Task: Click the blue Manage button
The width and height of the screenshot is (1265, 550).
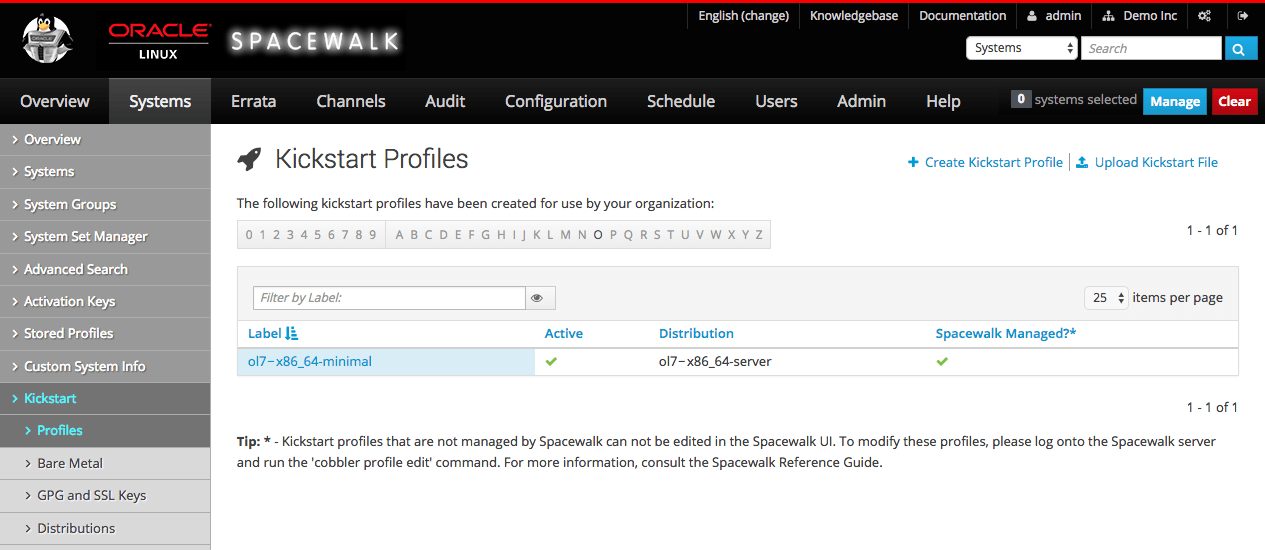Action: [1175, 101]
